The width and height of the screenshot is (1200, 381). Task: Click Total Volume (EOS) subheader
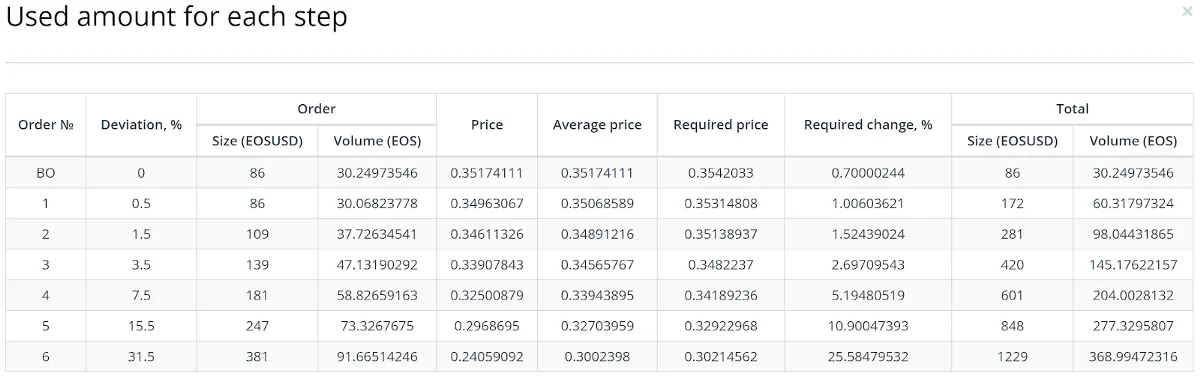[x=1133, y=141]
